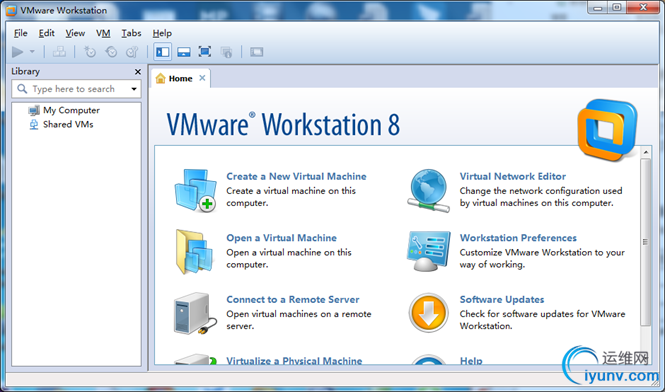Click the magnifier icon in the Library search
This screenshot has height=392, width=665.
(x=22, y=89)
